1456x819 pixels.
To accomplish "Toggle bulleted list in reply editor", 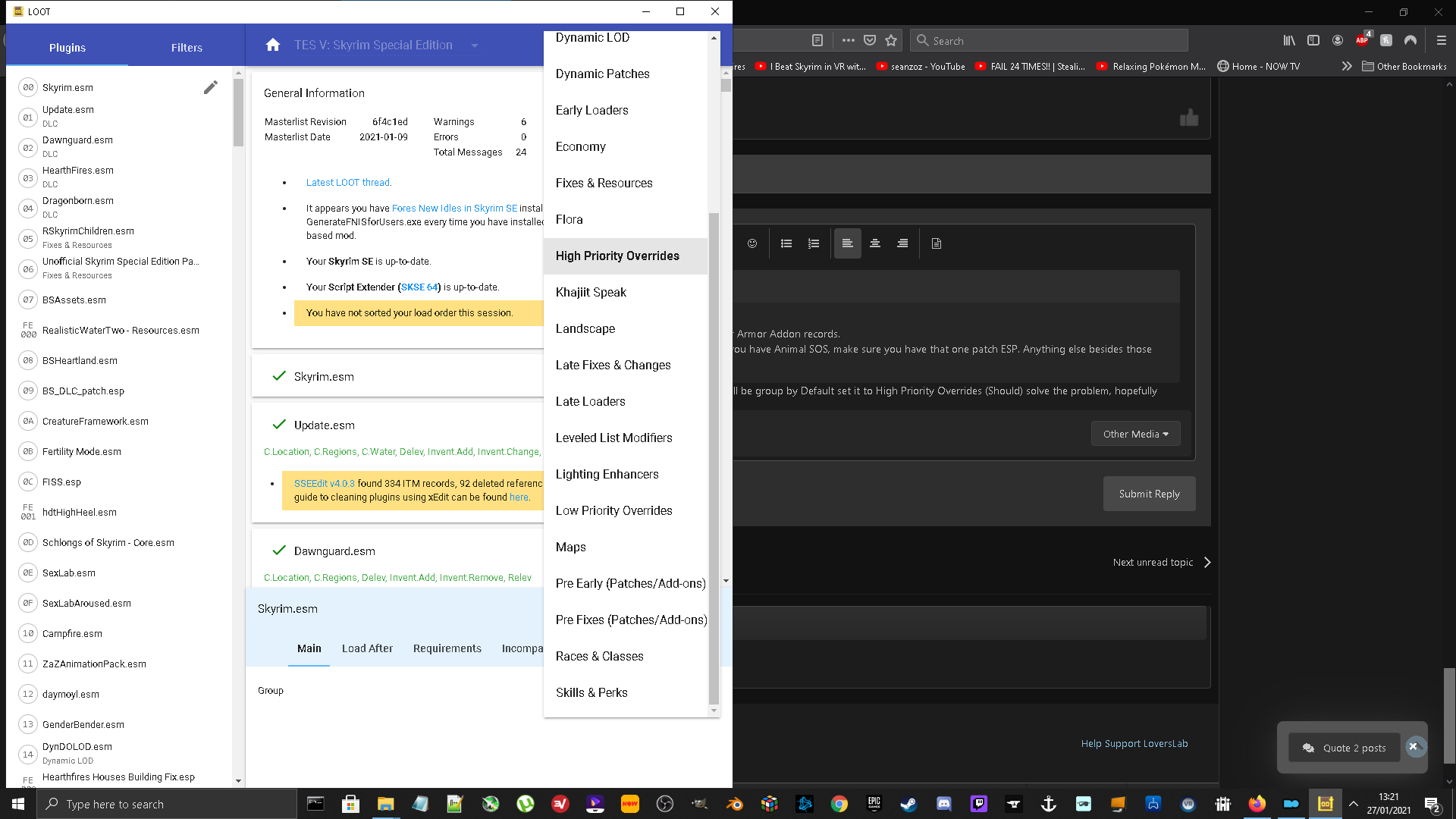I will coord(786,243).
